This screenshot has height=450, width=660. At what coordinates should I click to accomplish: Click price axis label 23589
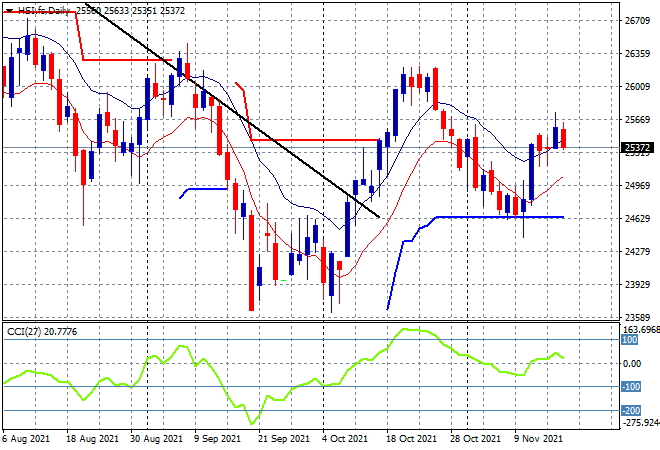(637, 317)
